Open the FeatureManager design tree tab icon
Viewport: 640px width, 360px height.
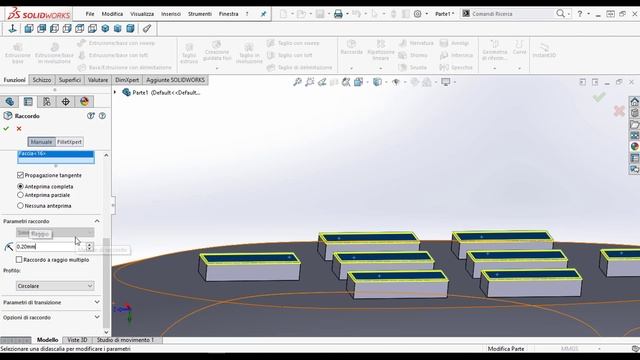pyautogui.click(x=9, y=102)
